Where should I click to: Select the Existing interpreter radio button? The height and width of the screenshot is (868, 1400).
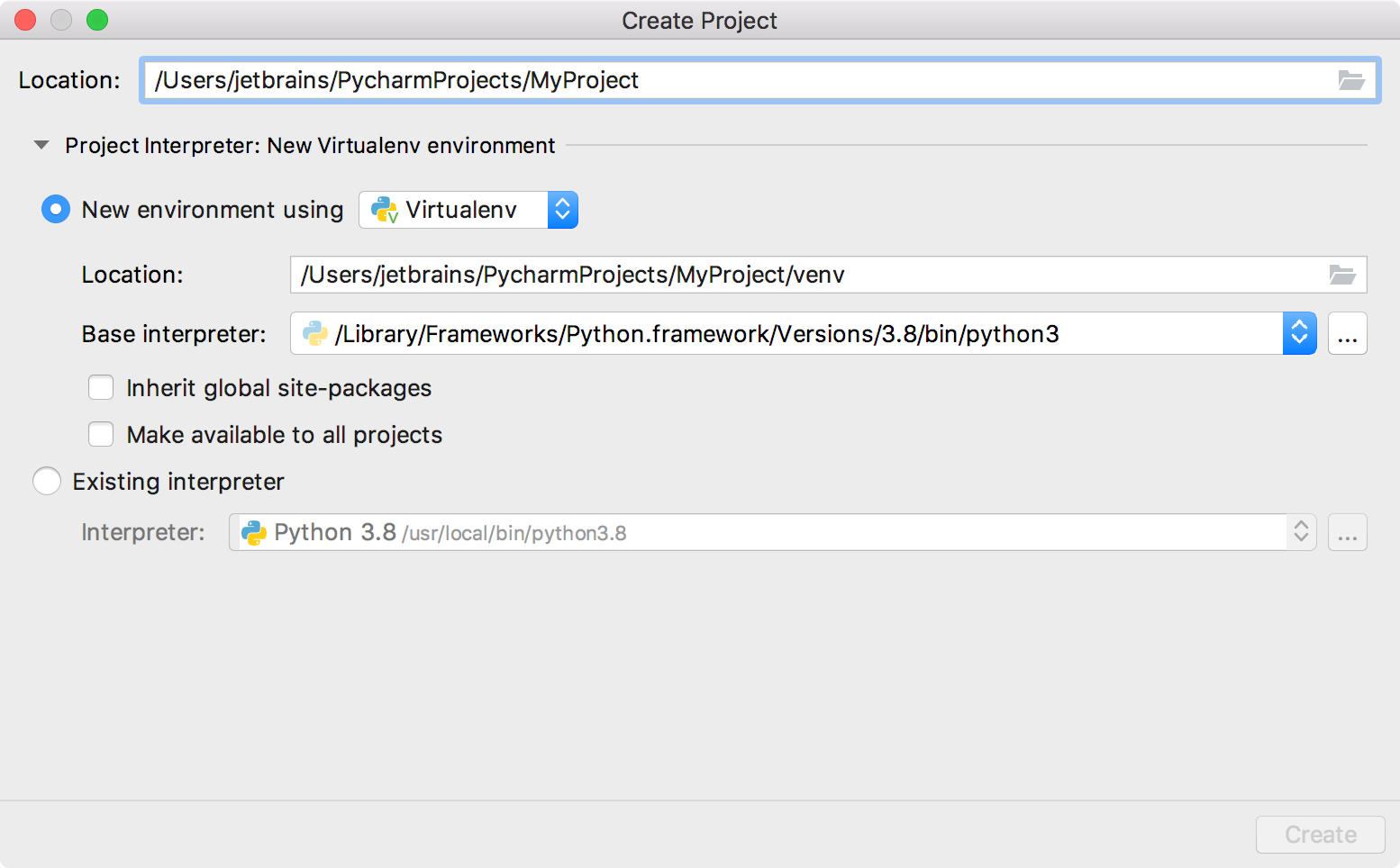click(47, 481)
